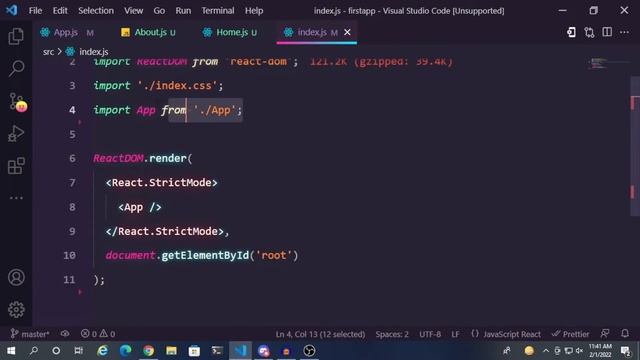Viewport: 640px width, 360px height.
Task: Click the Prettier status bar item
Action: (x=570, y=334)
